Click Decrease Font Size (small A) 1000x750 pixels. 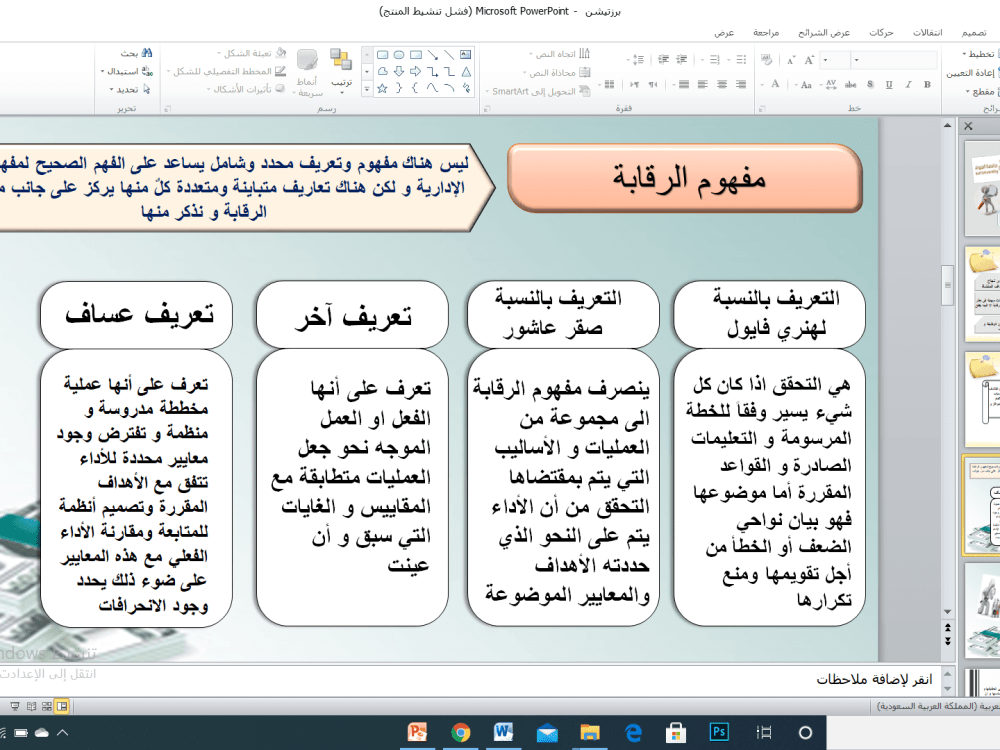(791, 60)
